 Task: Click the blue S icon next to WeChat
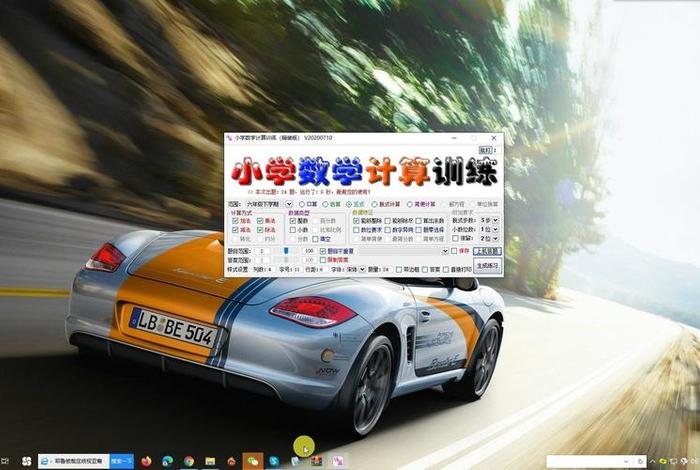pos(274,461)
